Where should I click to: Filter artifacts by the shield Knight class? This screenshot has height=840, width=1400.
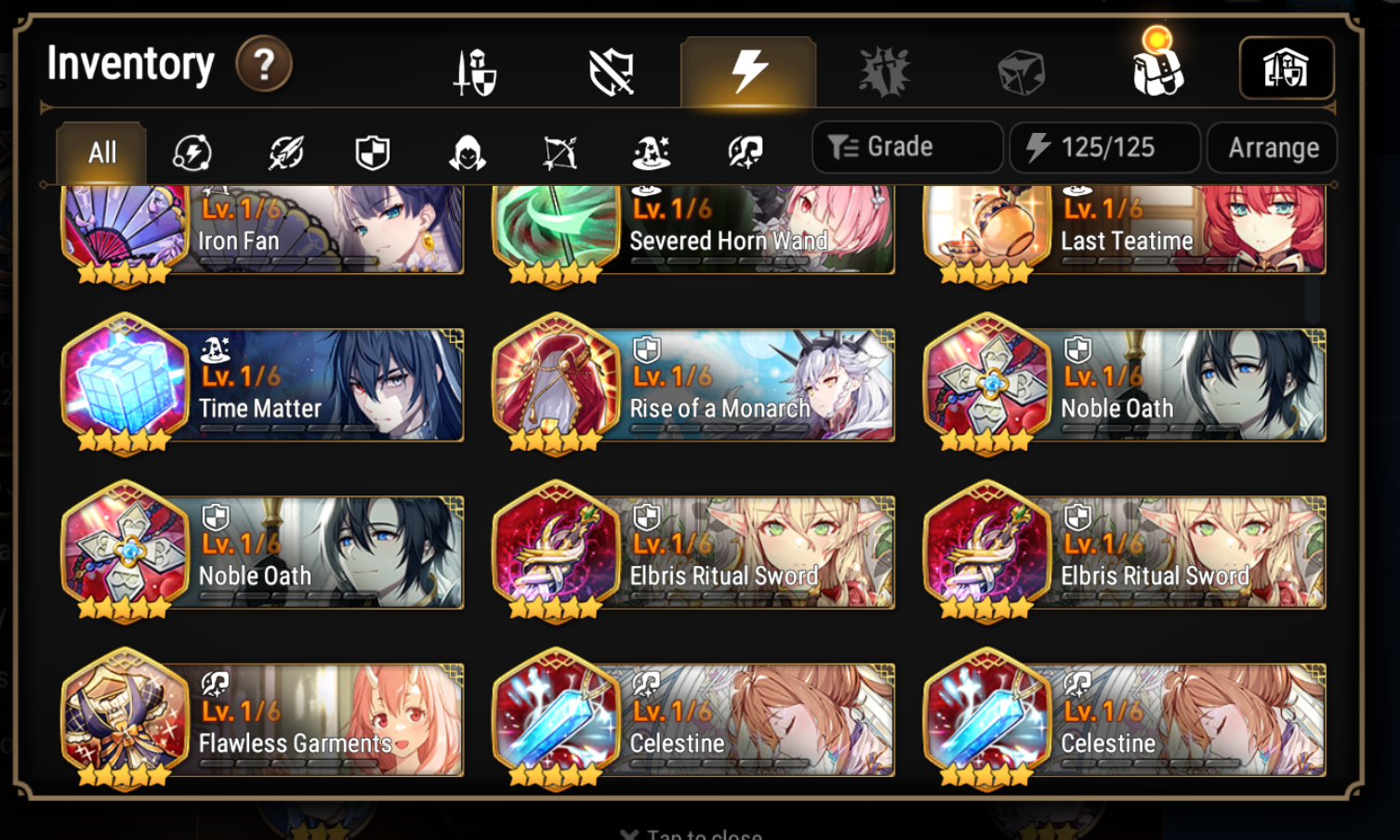click(x=373, y=152)
